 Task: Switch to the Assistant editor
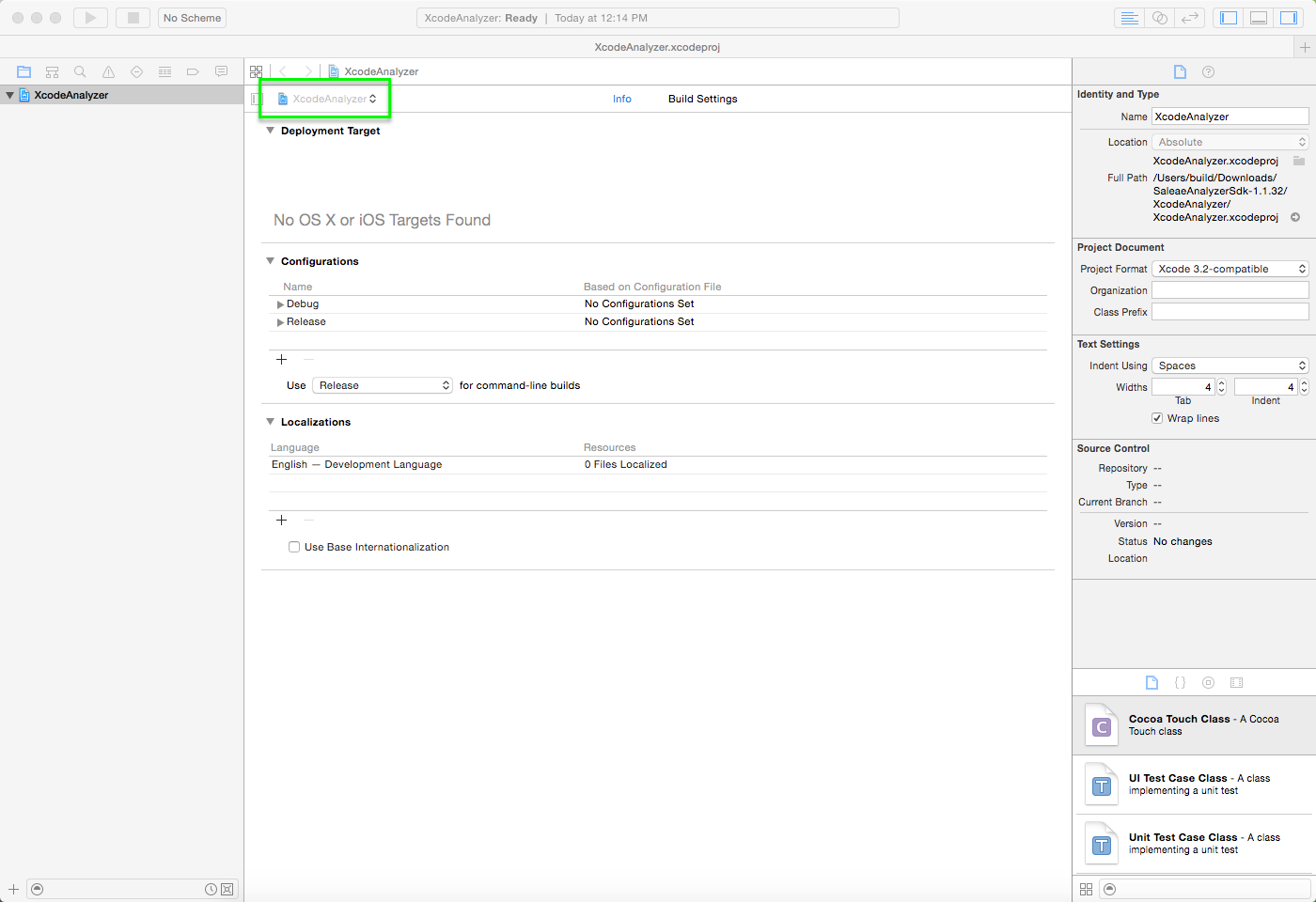point(1160,18)
